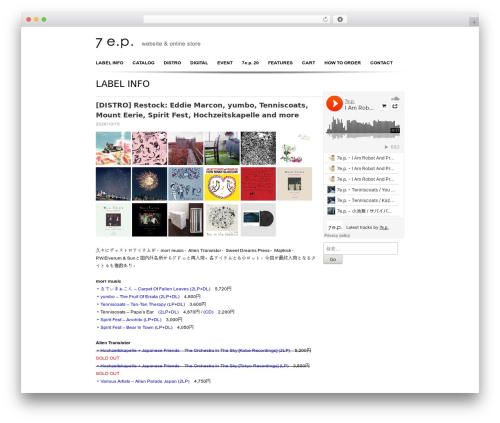Click the 7e.p. avatar in player footer

(334, 228)
